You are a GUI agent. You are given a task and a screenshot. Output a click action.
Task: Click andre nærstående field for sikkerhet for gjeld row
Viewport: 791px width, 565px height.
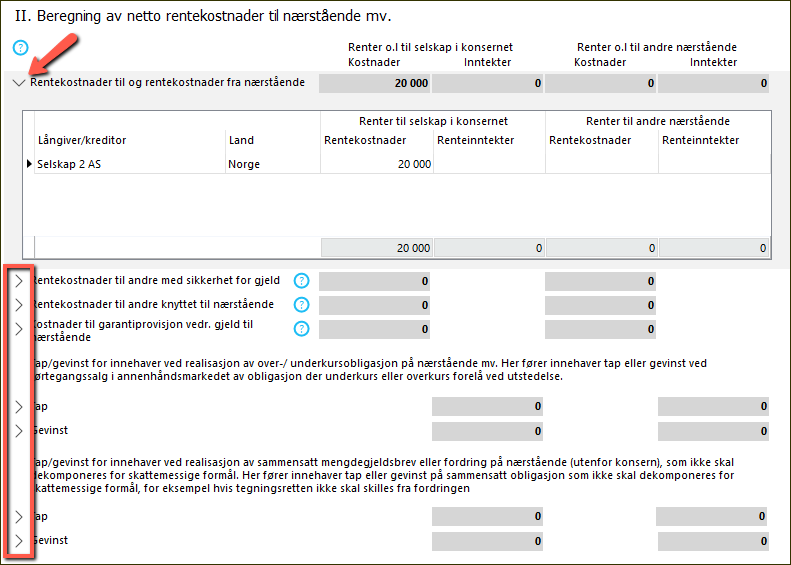[600, 281]
